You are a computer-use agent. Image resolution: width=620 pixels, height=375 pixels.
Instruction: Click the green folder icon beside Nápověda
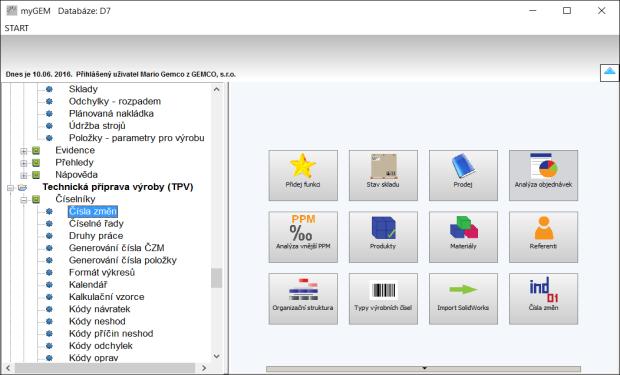pos(36,175)
